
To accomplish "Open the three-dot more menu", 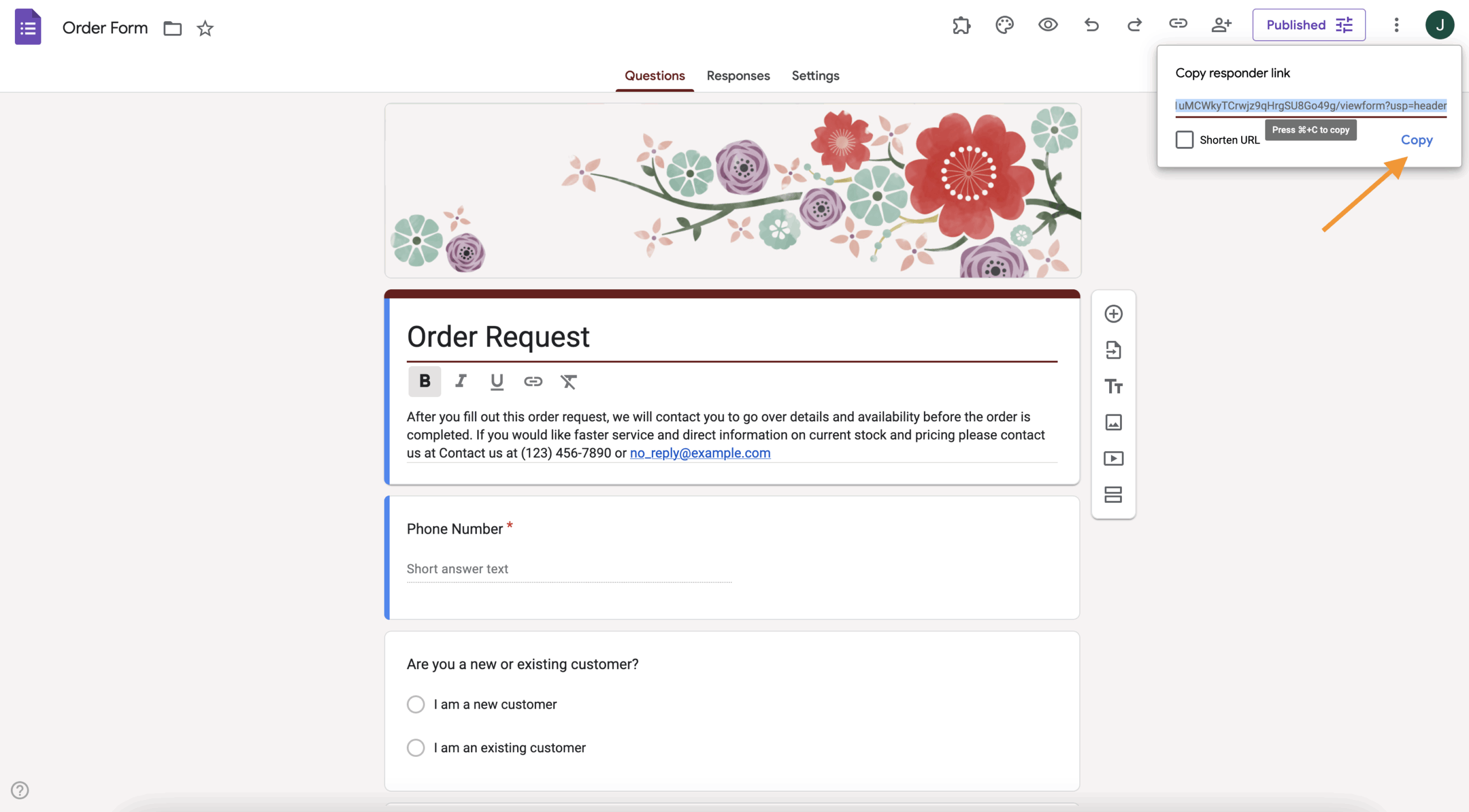I will tap(1397, 25).
